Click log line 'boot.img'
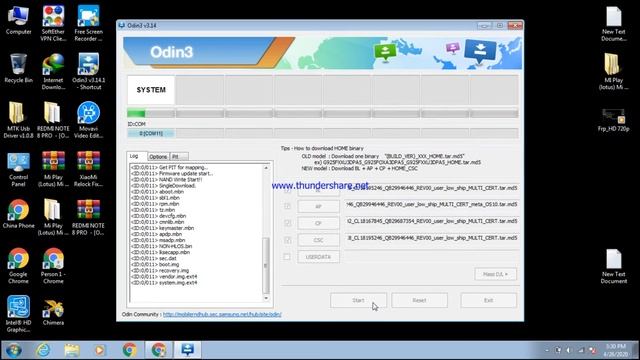Screen dimensions: 640x360 click(155, 264)
